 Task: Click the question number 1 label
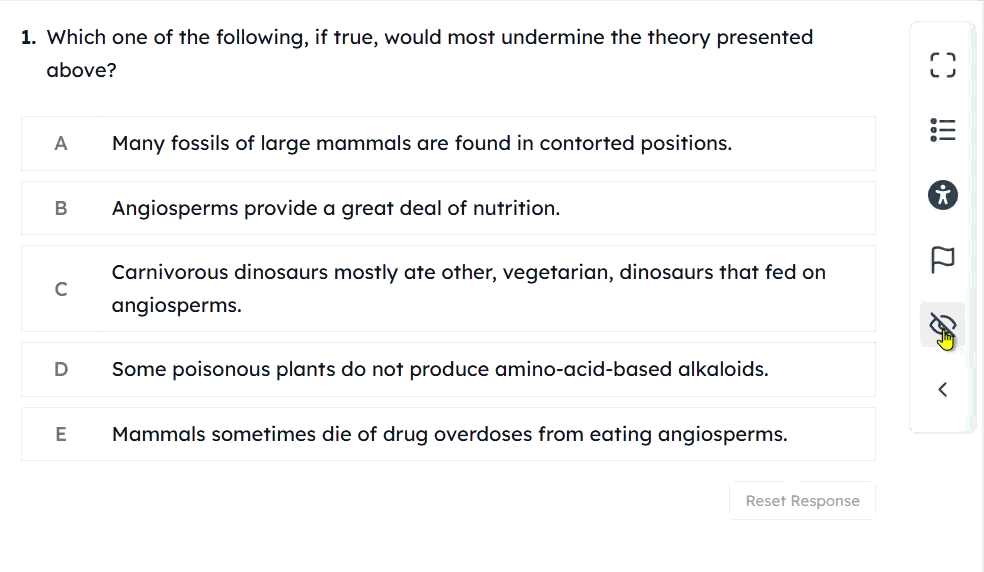tap(29, 38)
